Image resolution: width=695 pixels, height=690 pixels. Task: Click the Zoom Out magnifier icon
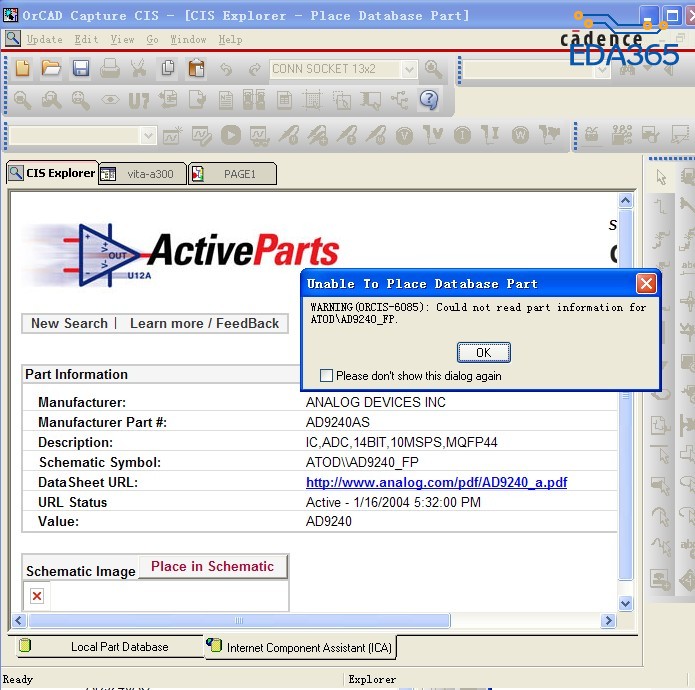coord(81,100)
